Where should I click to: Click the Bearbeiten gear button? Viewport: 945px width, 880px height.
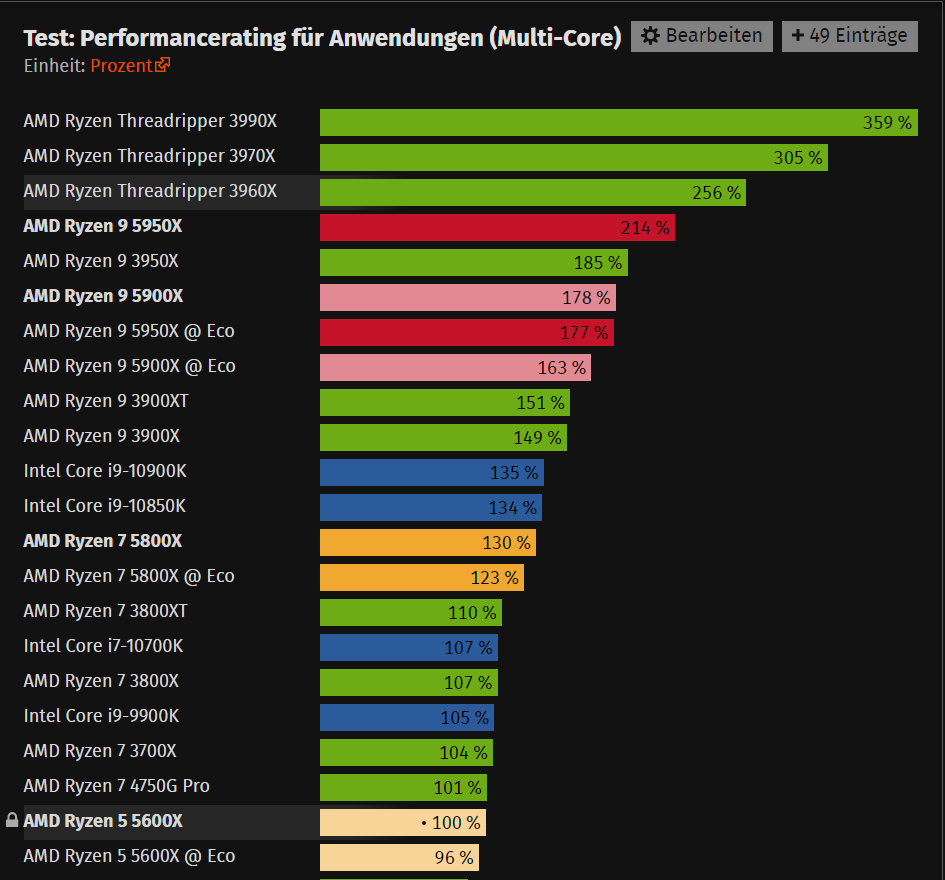[x=702, y=36]
